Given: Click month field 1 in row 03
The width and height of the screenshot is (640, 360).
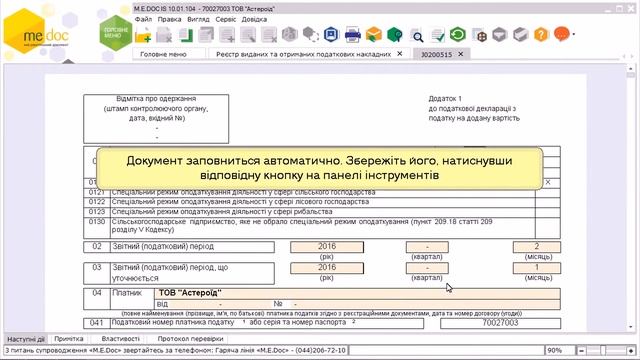Looking at the screenshot, I should 537,268.
